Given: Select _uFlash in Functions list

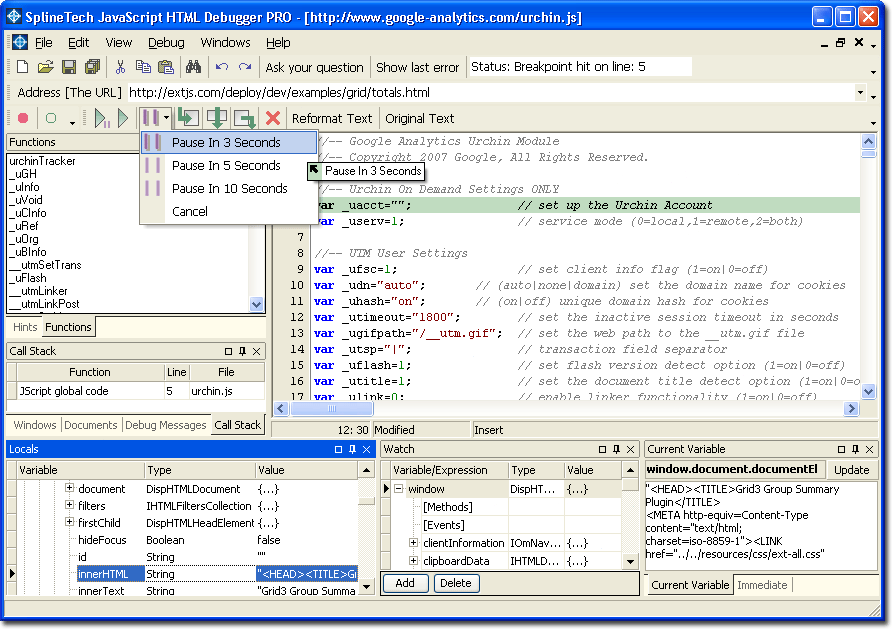Looking at the screenshot, I should coord(28,279).
